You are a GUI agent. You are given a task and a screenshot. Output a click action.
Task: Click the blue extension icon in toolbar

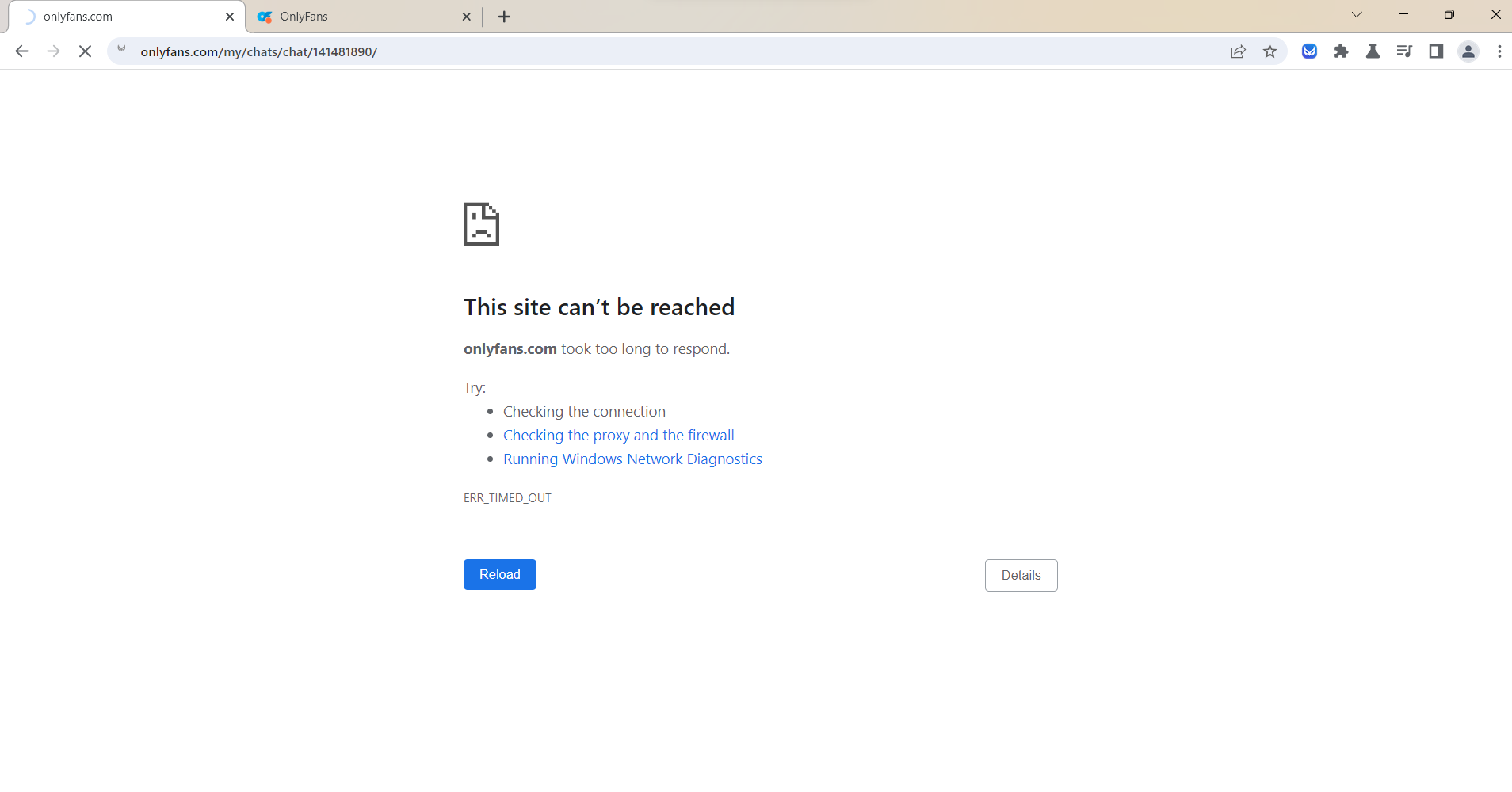coord(1309,51)
